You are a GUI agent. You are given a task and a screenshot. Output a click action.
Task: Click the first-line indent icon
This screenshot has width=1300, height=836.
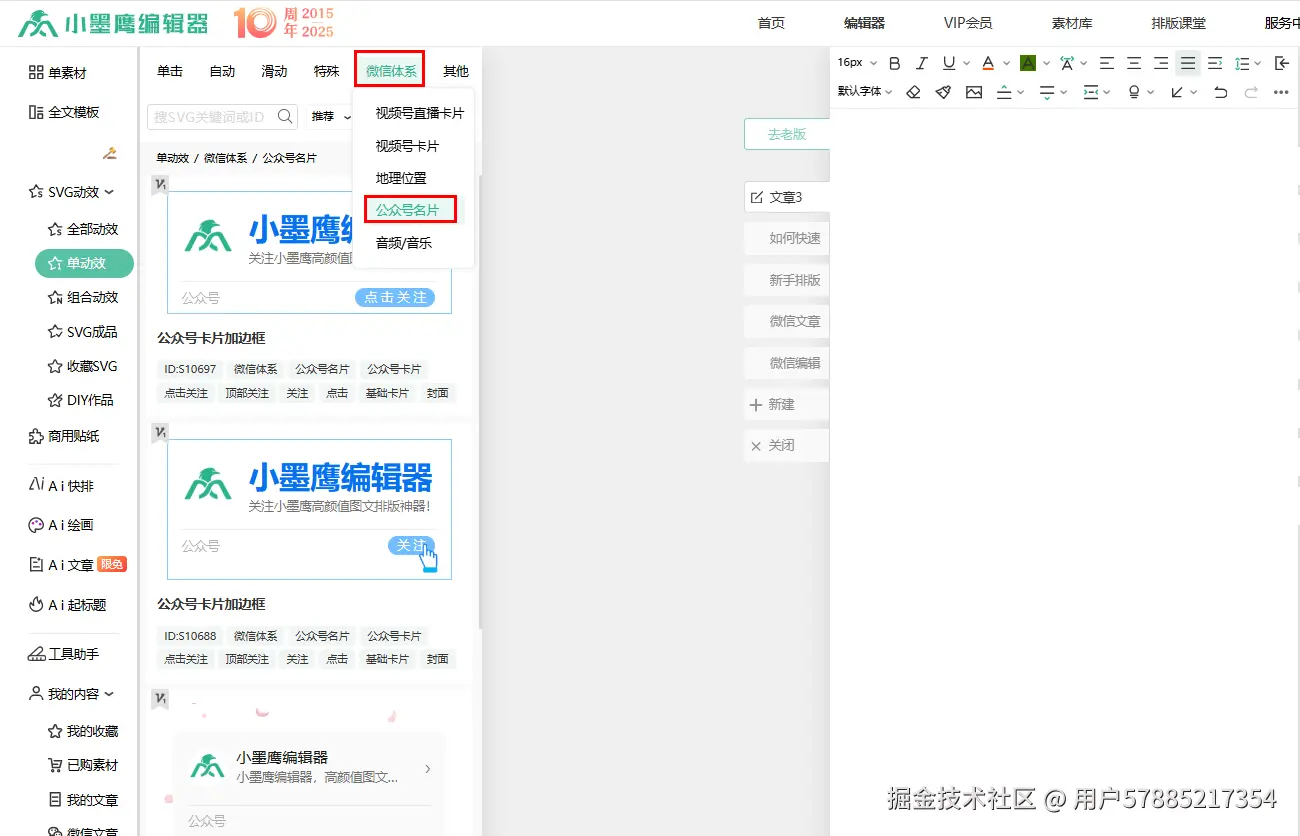1215,63
